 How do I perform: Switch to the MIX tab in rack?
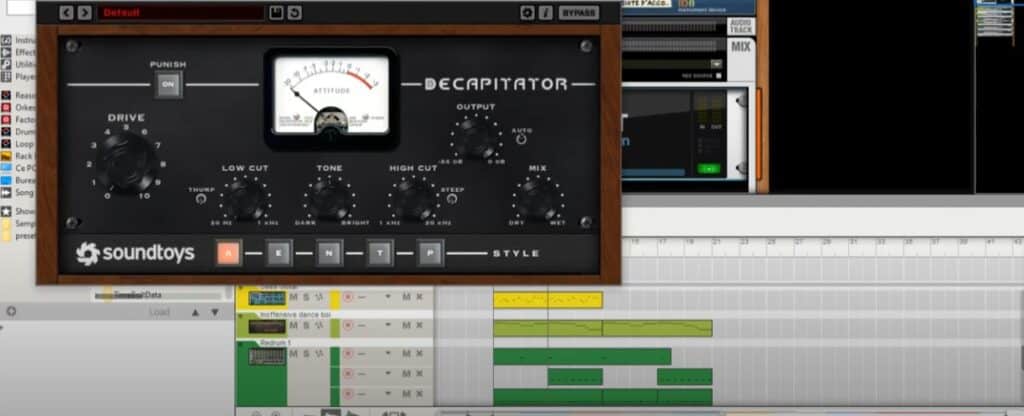click(x=741, y=47)
